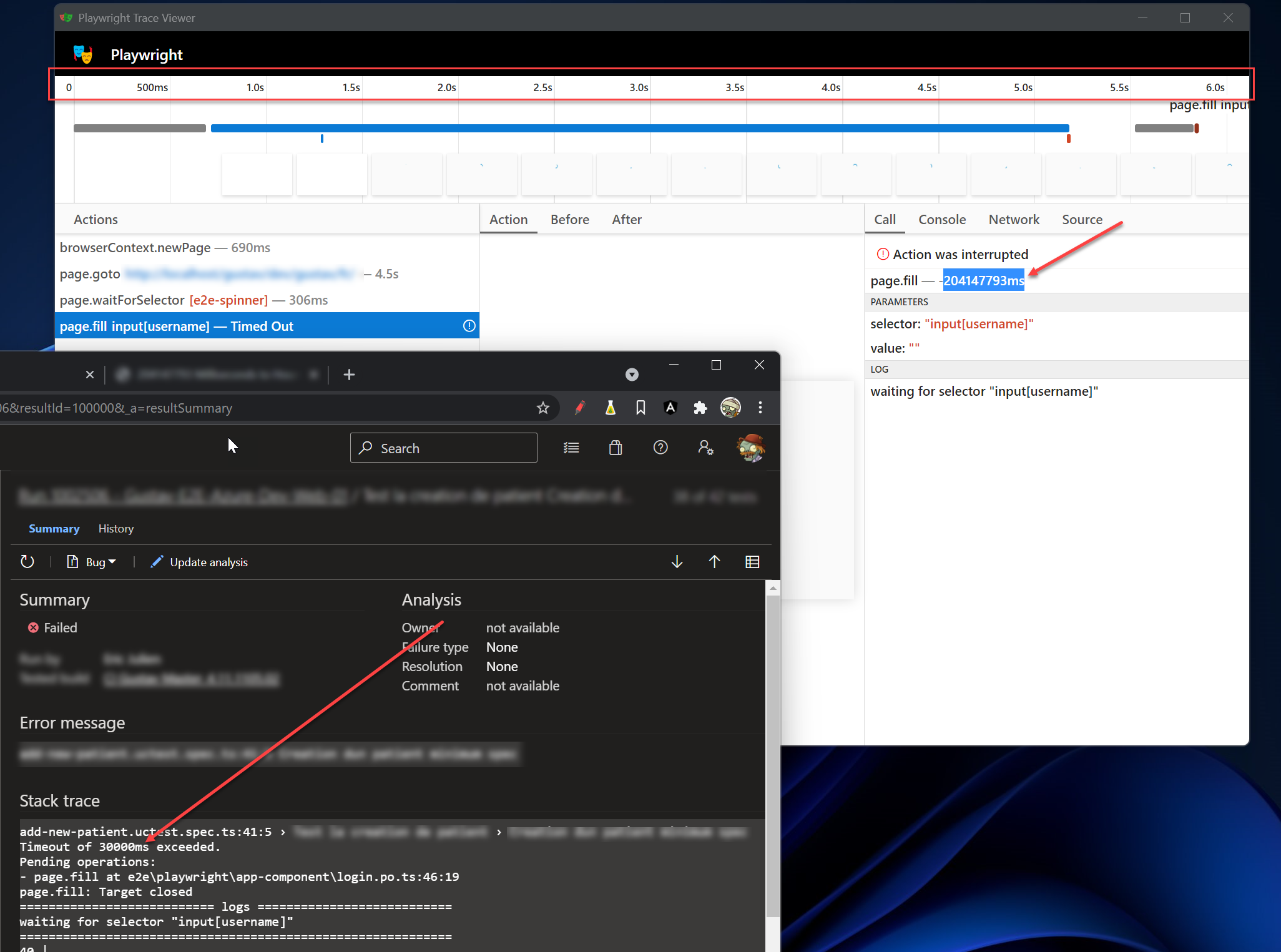Select the Call tab
The width and height of the screenshot is (1281, 952).
pyautogui.click(x=885, y=220)
